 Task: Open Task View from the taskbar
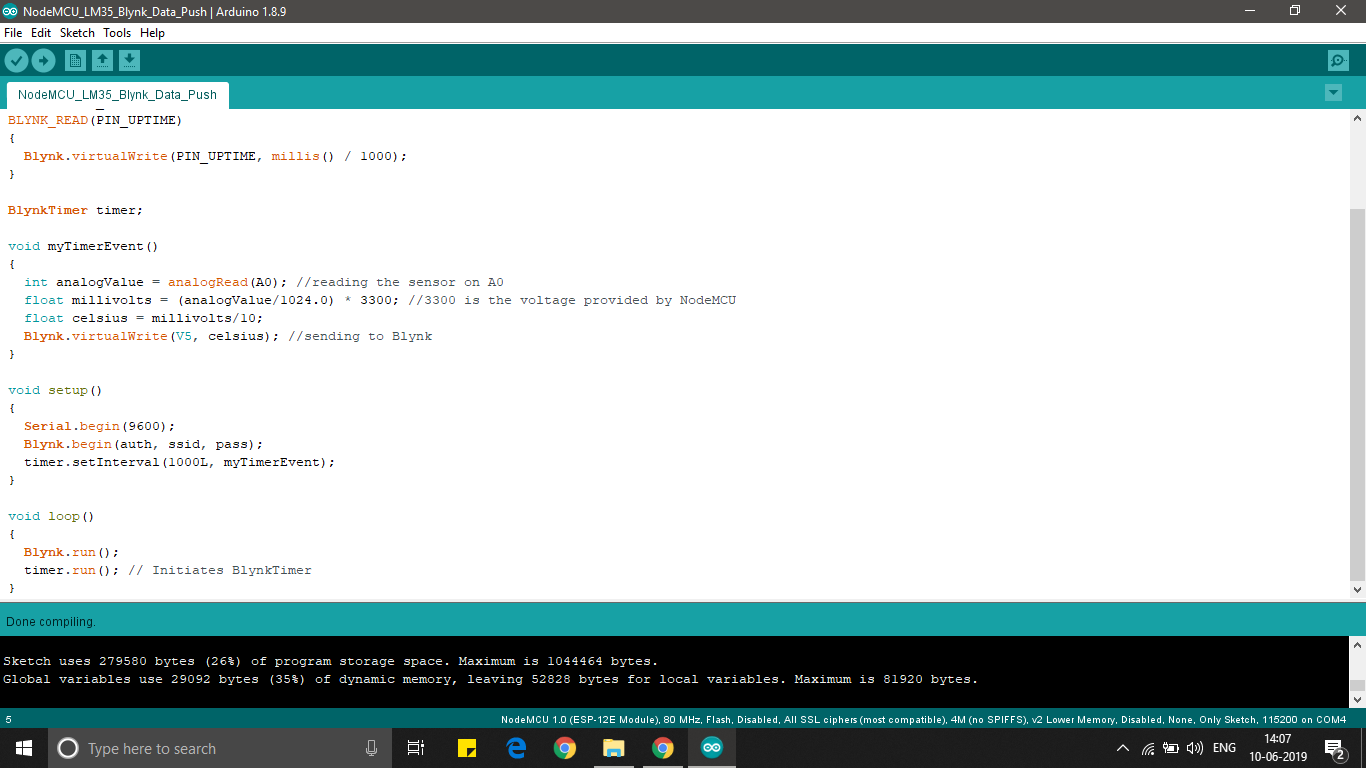(416, 748)
